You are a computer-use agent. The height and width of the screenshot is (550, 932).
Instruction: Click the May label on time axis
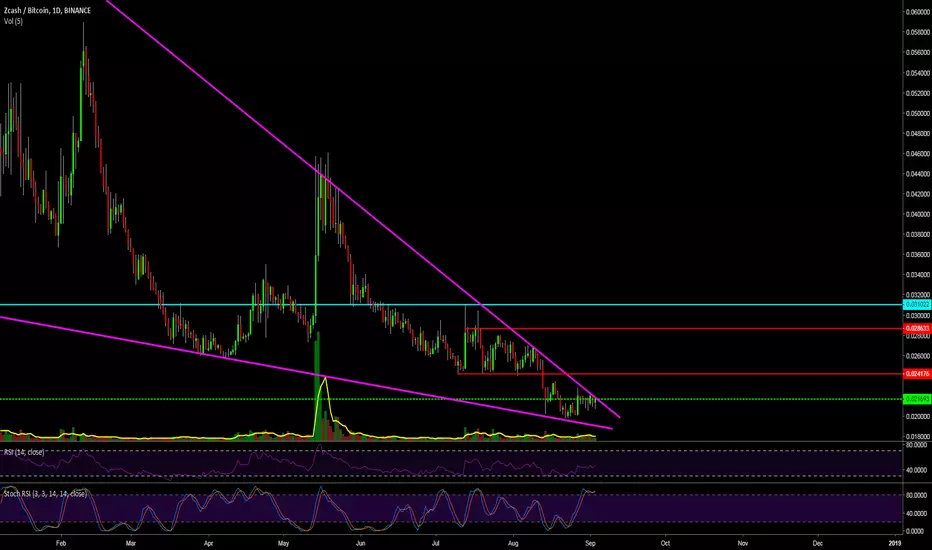click(284, 543)
